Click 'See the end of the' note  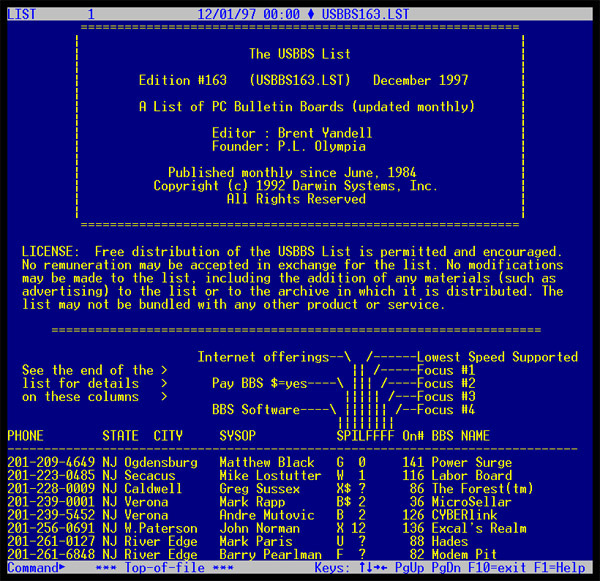pos(88,370)
